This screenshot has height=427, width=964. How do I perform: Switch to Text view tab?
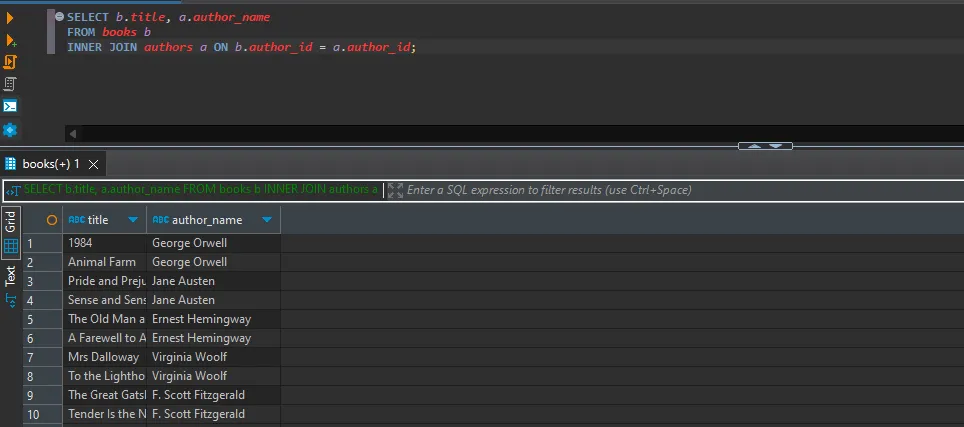(10, 276)
